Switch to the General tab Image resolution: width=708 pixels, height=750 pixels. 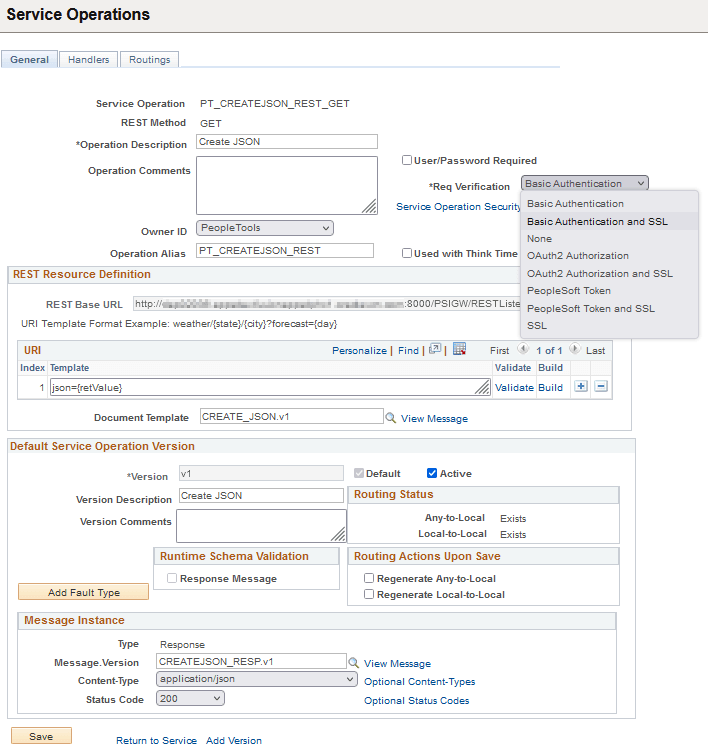coord(30,59)
